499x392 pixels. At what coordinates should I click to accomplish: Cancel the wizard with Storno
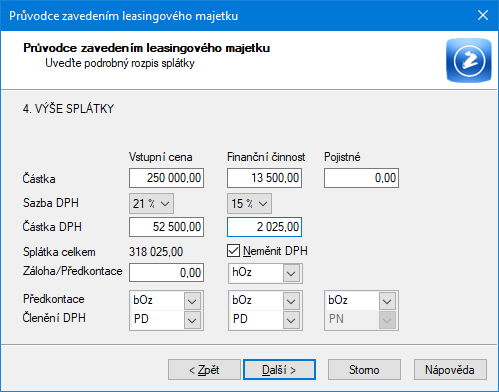[364, 369]
